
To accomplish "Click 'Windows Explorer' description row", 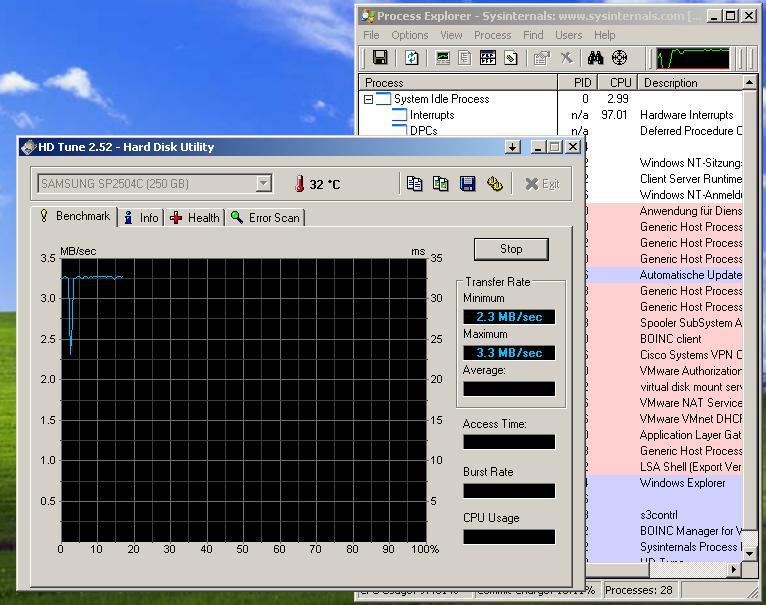I will [x=682, y=483].
